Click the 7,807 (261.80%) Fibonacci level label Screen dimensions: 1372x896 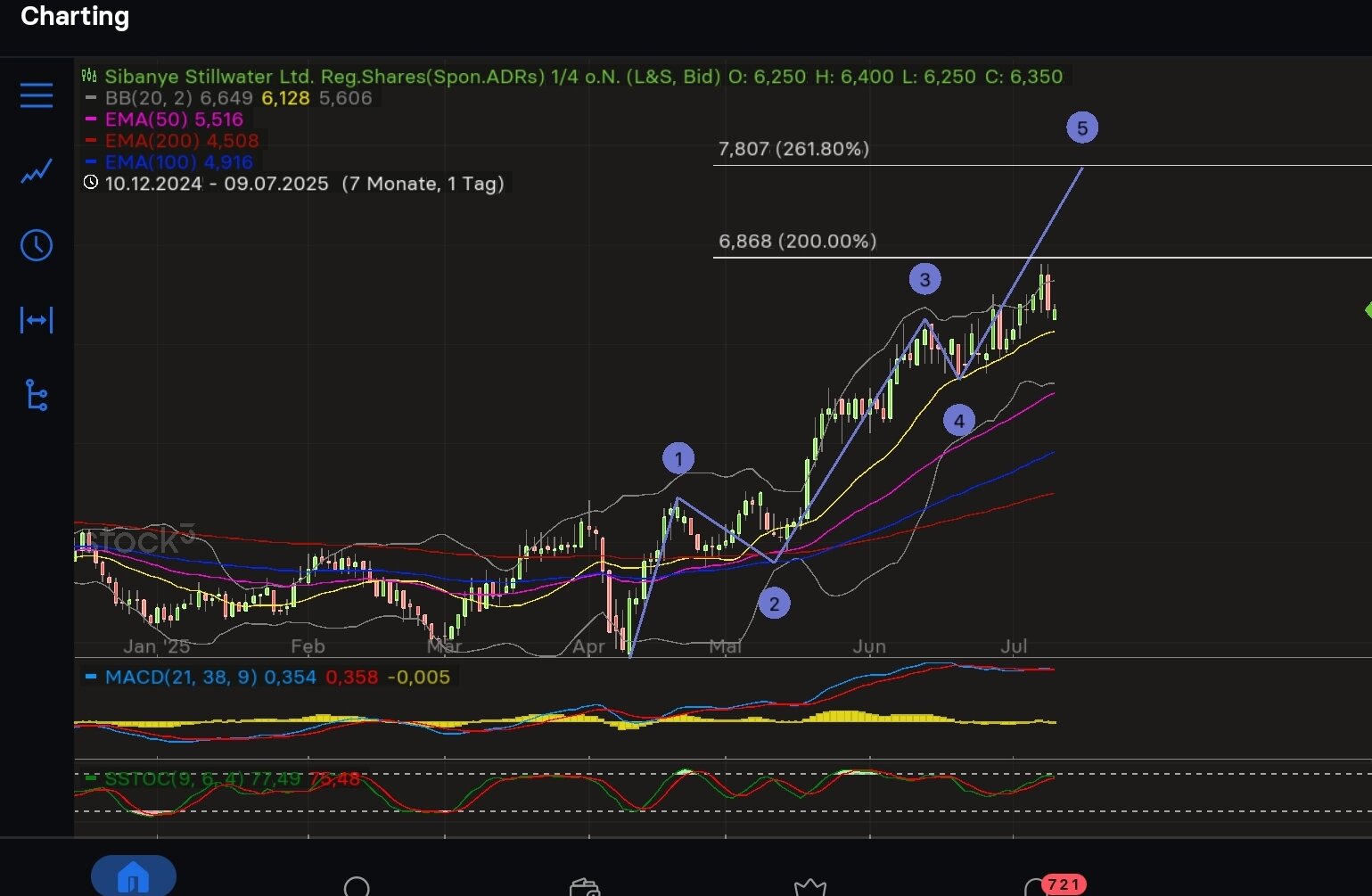[x=793, y=149]
